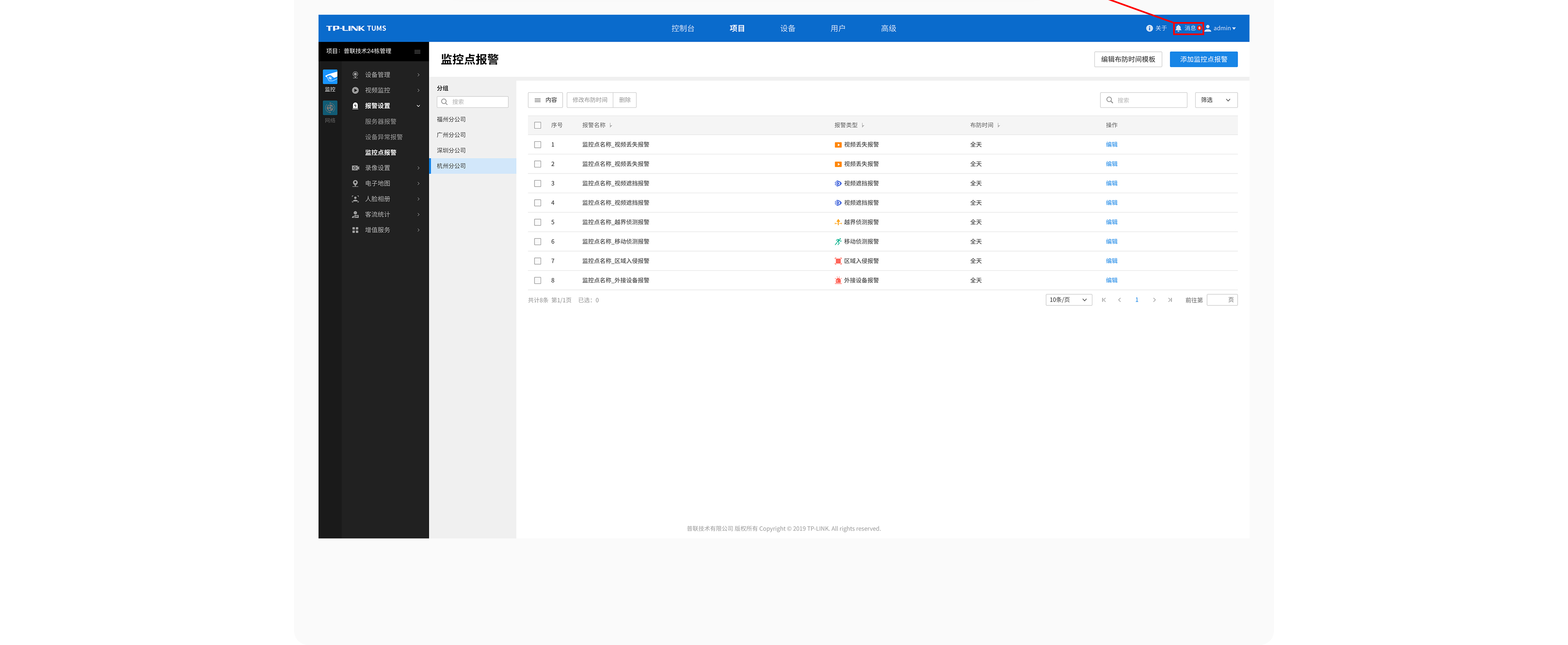
Task: Check the box for row 1
Action: (537, 145)
